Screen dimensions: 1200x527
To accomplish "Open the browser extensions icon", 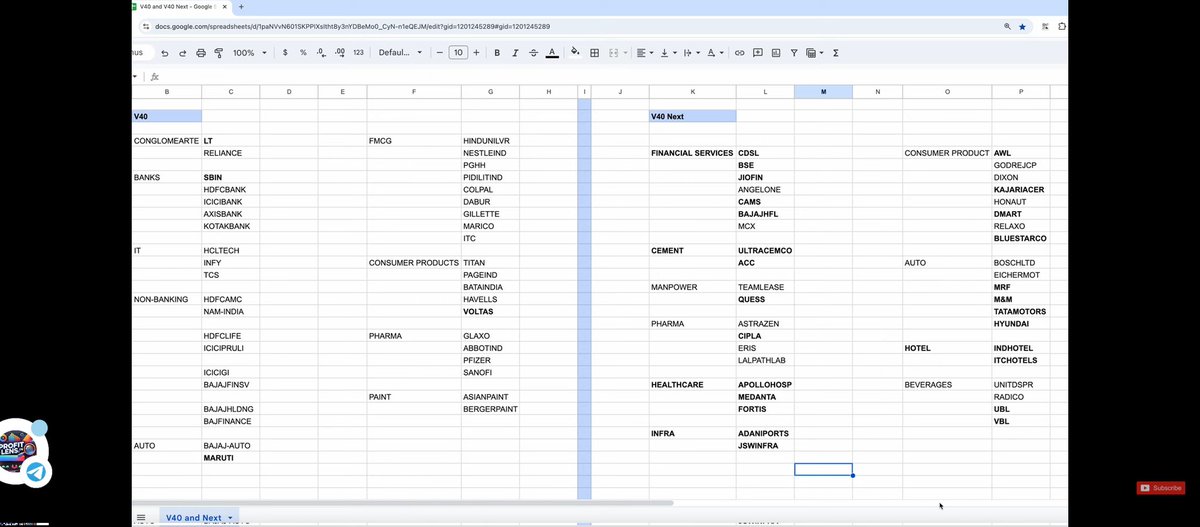I will pos(1062,27).
